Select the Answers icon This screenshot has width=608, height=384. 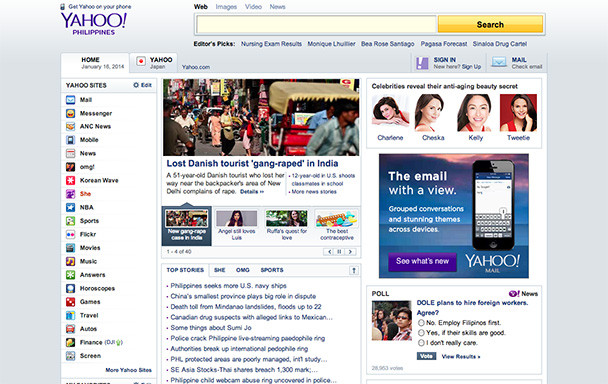(70, 275)
